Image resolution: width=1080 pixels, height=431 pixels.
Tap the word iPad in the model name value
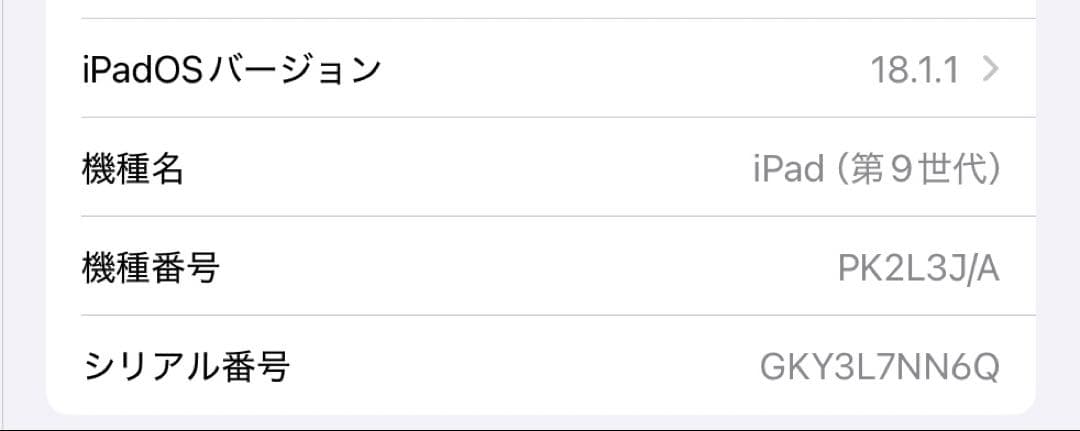tap(789, 168)
